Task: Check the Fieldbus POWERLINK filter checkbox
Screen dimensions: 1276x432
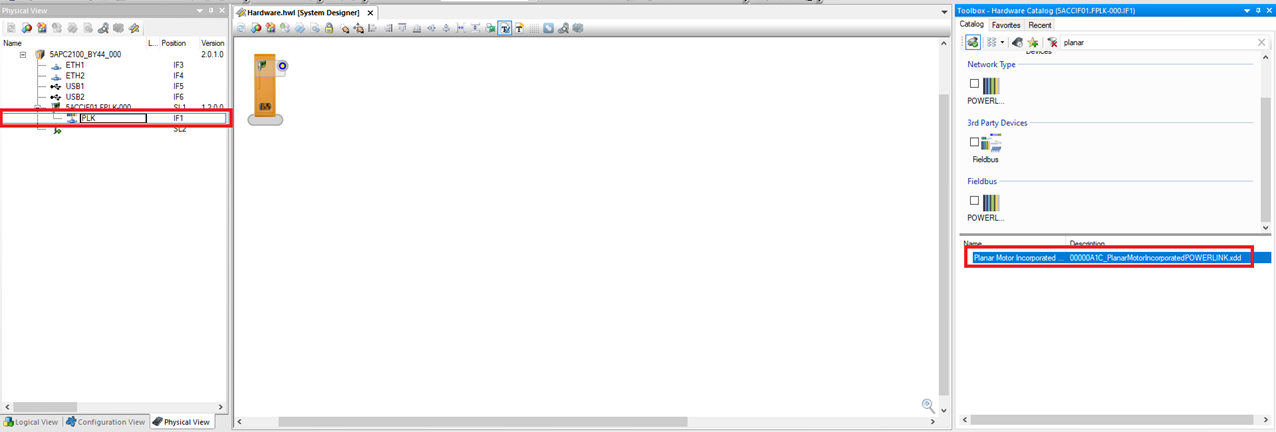Action: click(974, 200)
